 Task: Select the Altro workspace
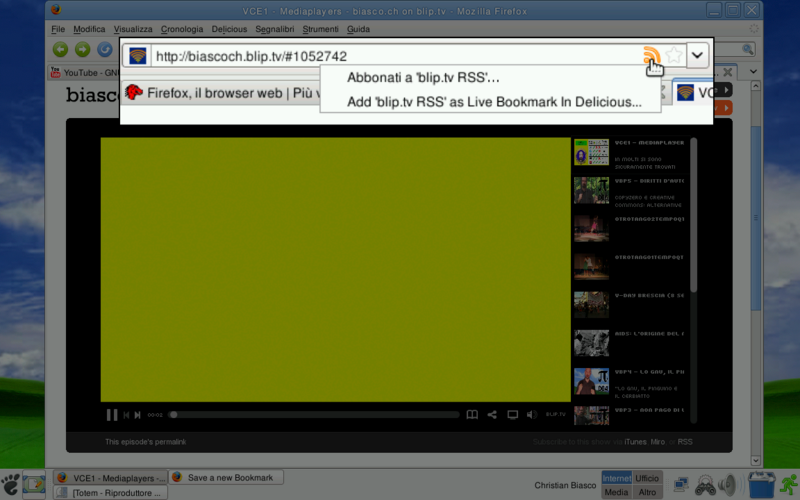pos(647,492)
